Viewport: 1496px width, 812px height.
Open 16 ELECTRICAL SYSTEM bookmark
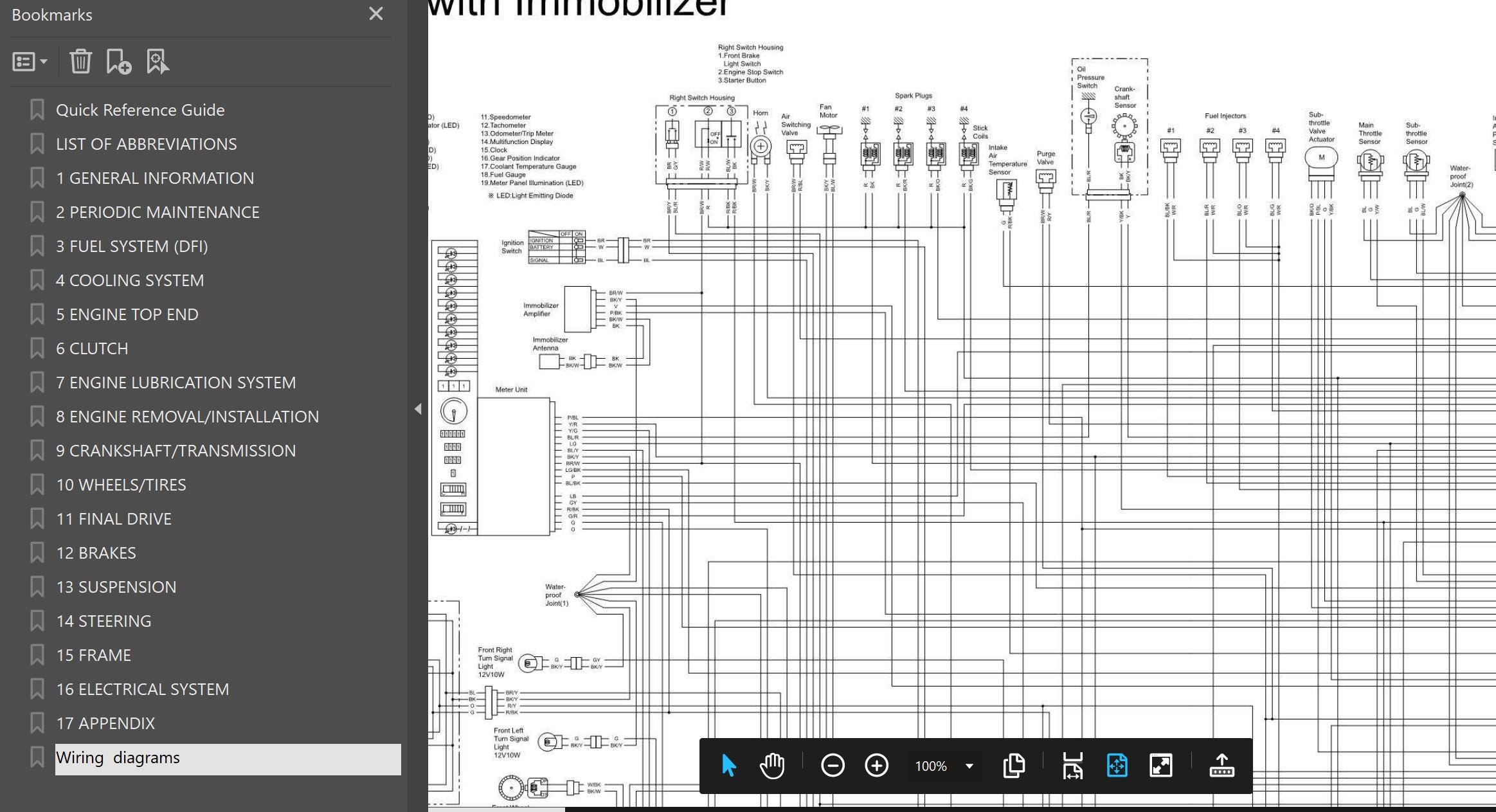pyautogui.click(x=142, y=689)
